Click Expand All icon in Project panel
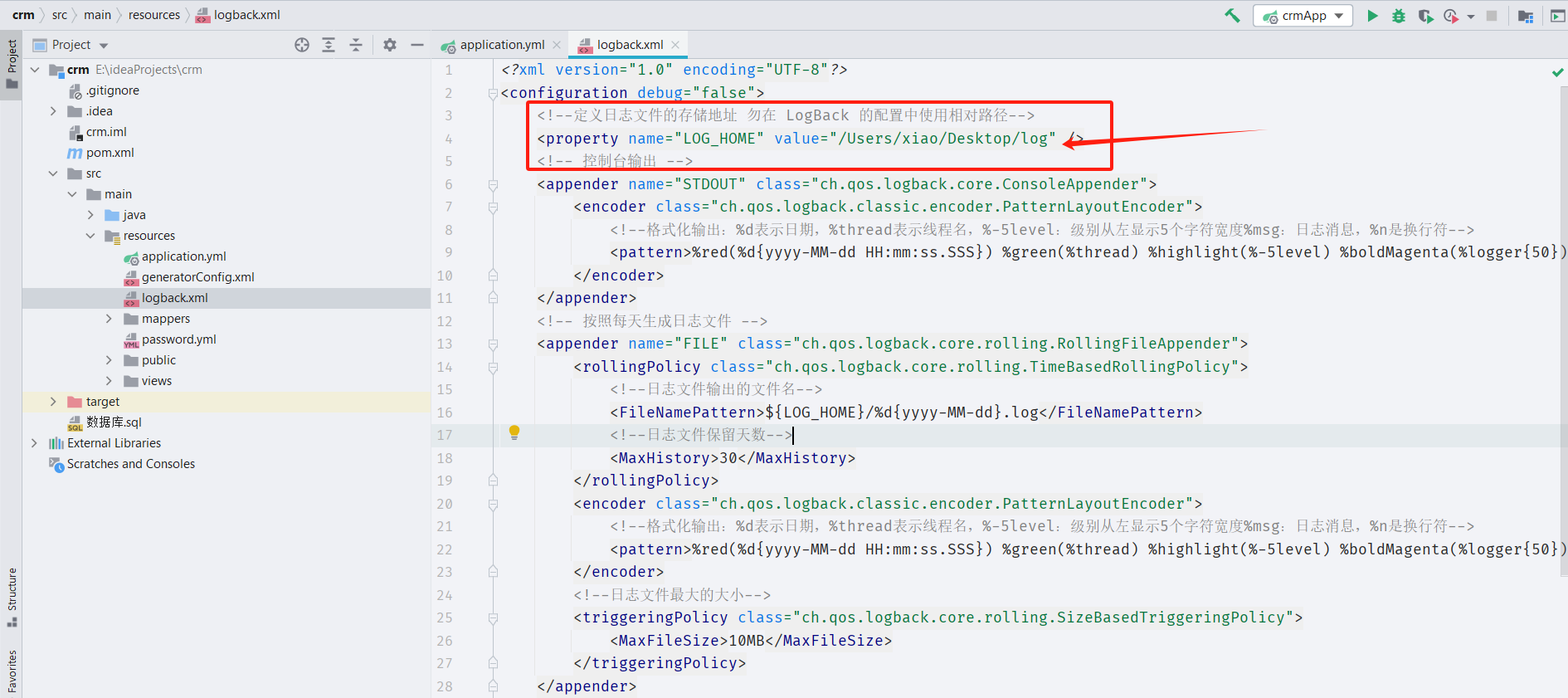This screenshot has height=698, width=1568. pyautogui.click(x=329, y=45)
